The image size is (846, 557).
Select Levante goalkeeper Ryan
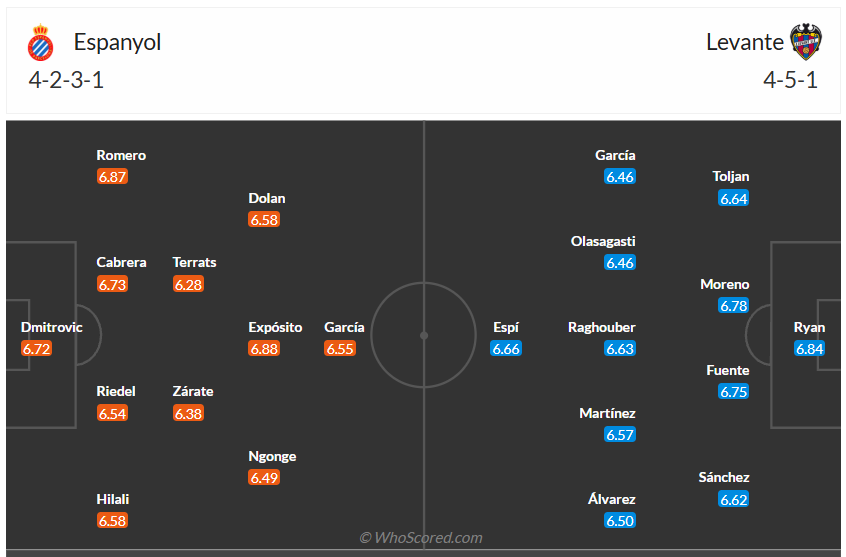point(809,327)
